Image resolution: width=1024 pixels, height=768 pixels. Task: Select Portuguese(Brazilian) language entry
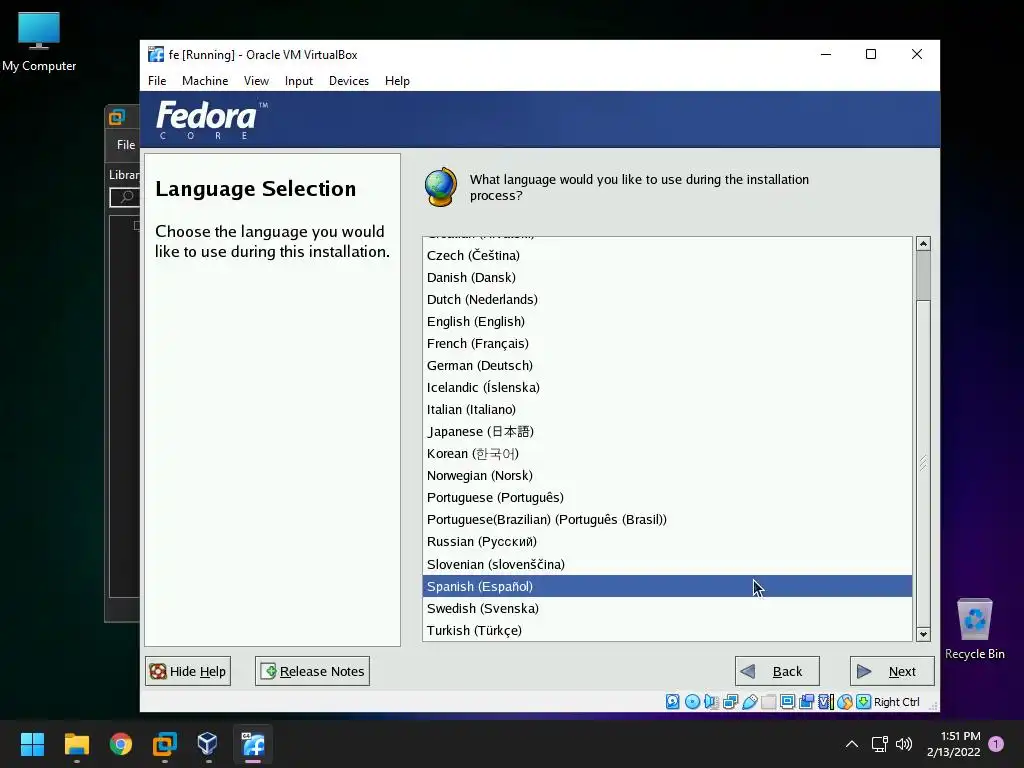pyautogui.click(x=667, y=520)
